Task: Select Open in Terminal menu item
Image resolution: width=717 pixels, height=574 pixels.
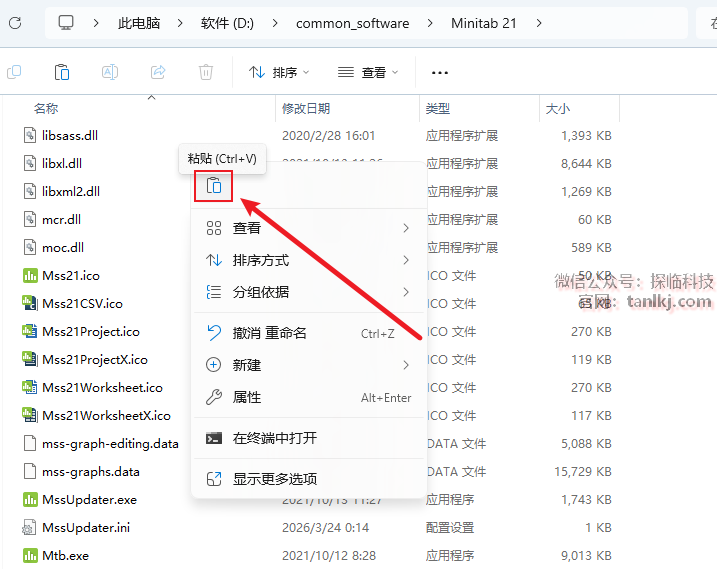Action: tap(309, 438)
